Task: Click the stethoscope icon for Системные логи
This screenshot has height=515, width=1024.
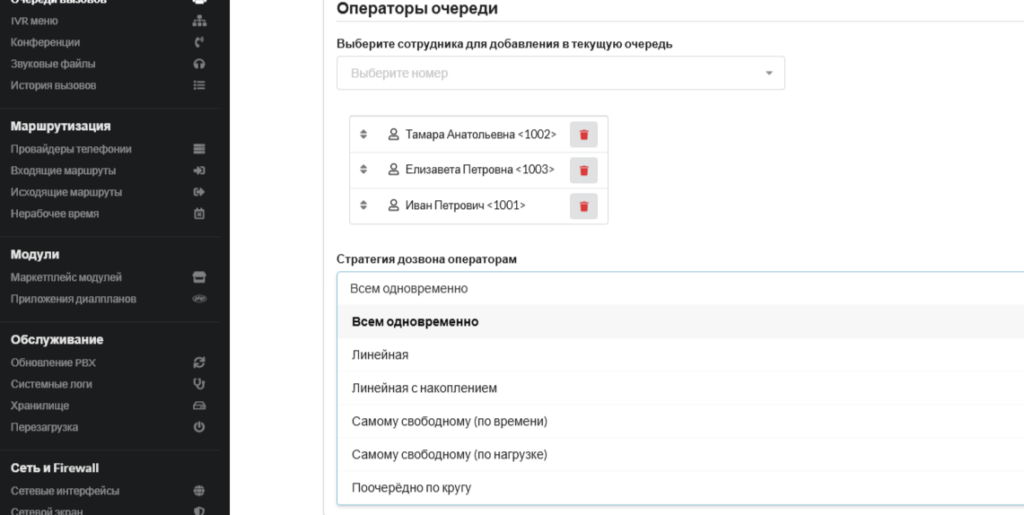Action: coord(199,384)
